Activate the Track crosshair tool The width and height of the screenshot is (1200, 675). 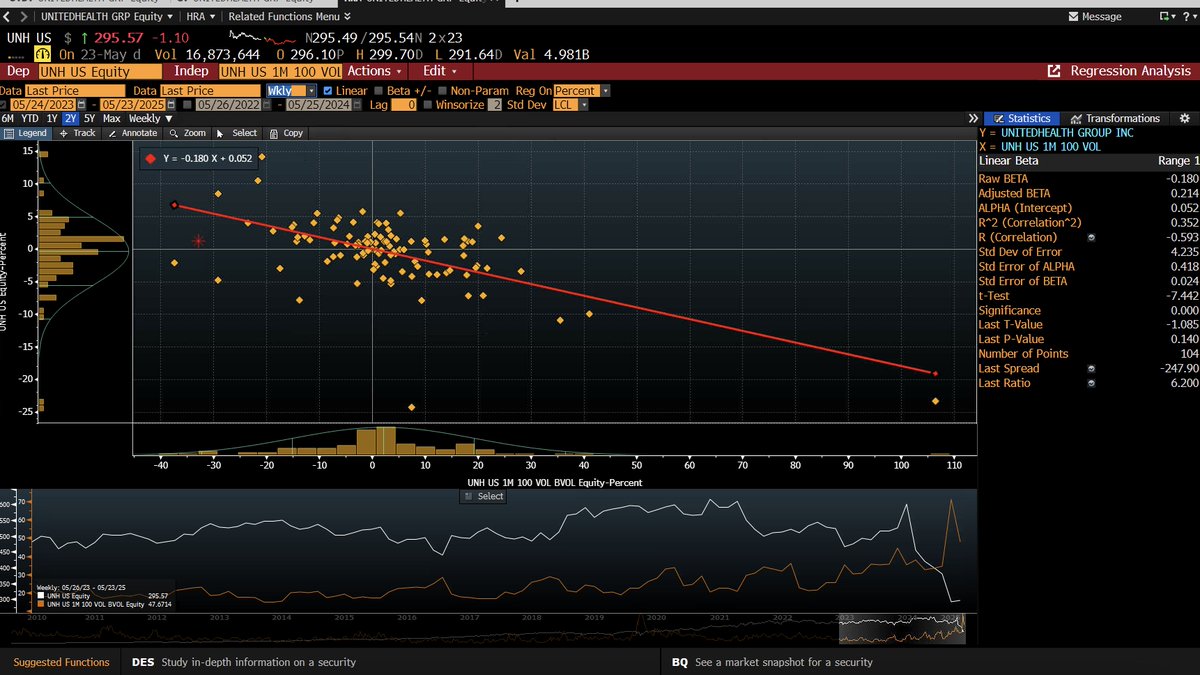pos(79,133)
